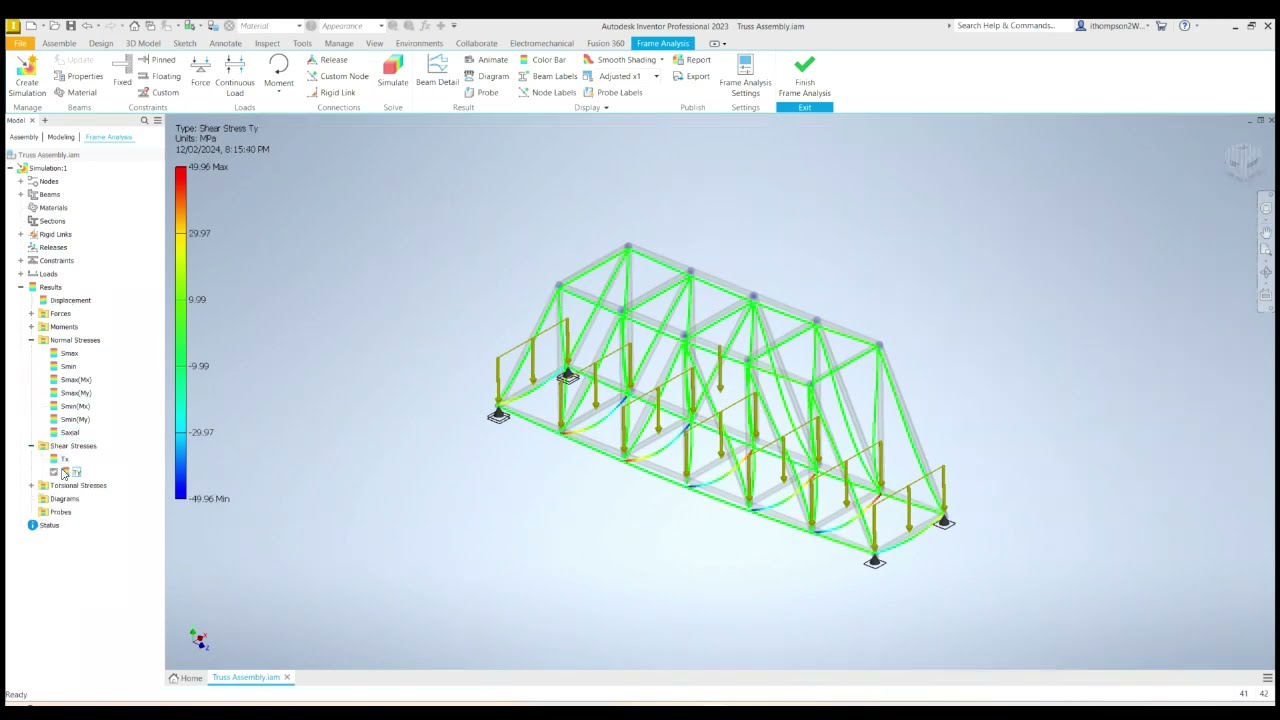Viewport: 1280px width, 720px height.
Task: Select the Tx shear stress result
Action: (x=59, y=459)
